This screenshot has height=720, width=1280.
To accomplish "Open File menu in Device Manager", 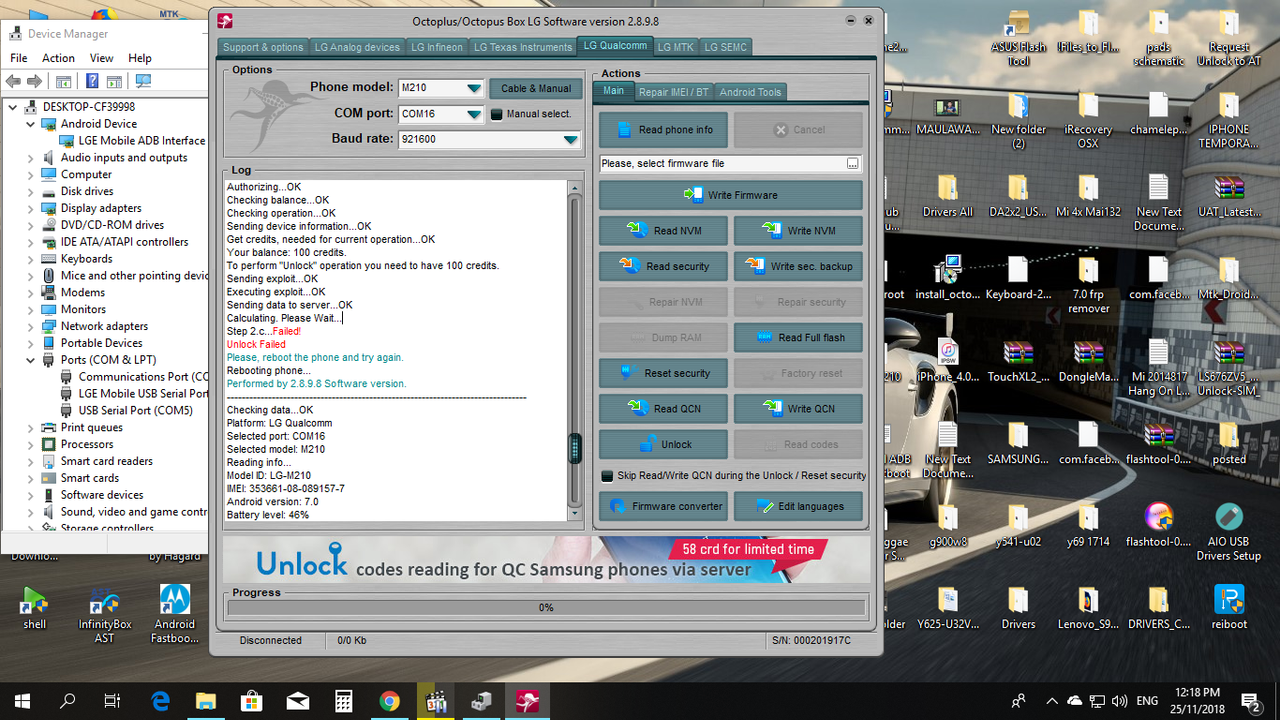I will click(18, 58).
